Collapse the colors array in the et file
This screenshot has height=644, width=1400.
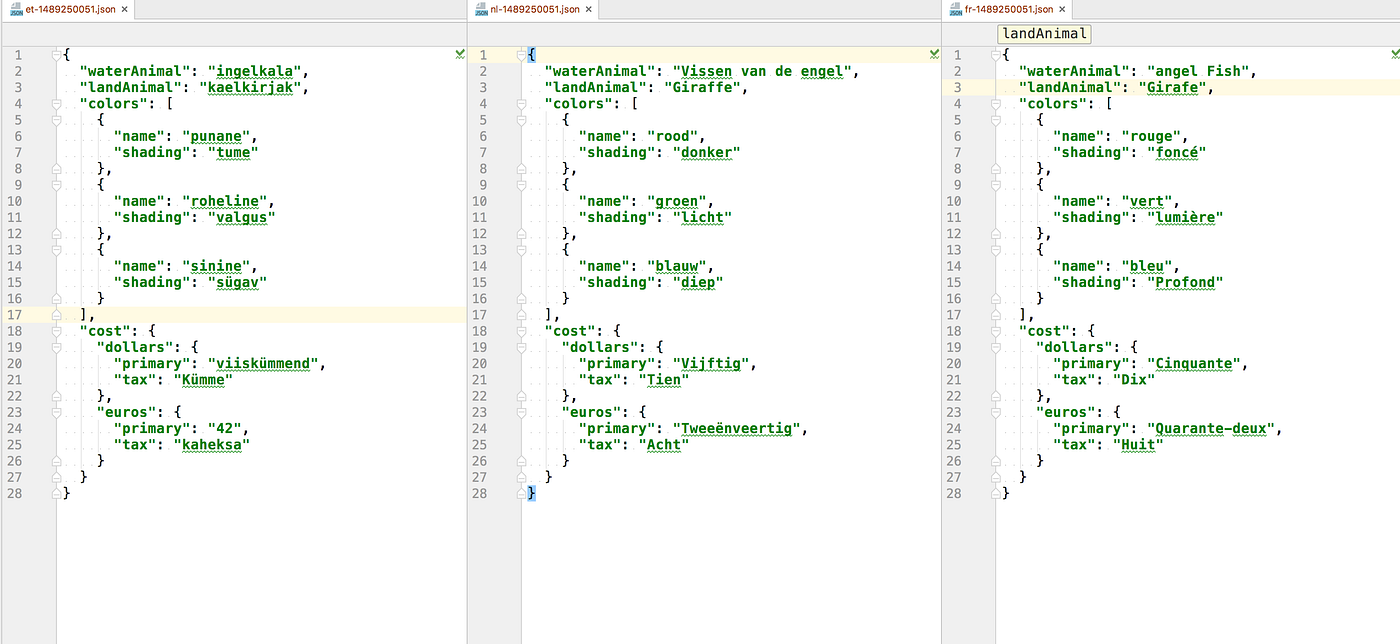click(56, 103)
